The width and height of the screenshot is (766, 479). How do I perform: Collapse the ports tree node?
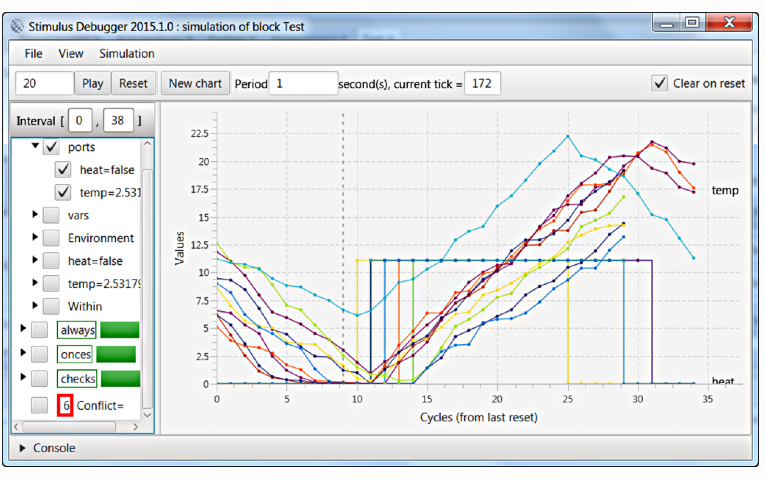(x=36, y=147)
